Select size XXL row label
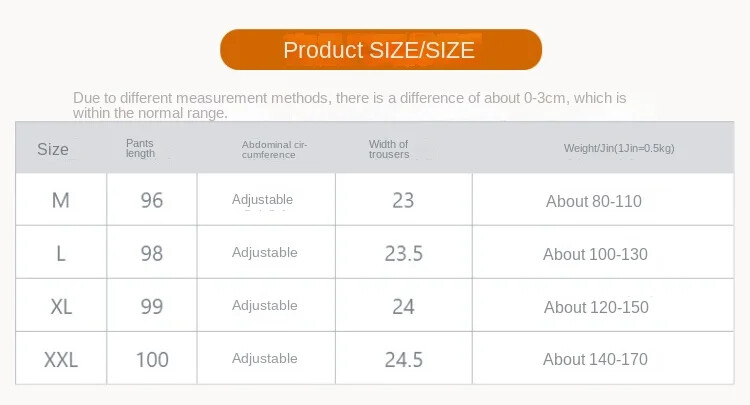 (61, 359)
